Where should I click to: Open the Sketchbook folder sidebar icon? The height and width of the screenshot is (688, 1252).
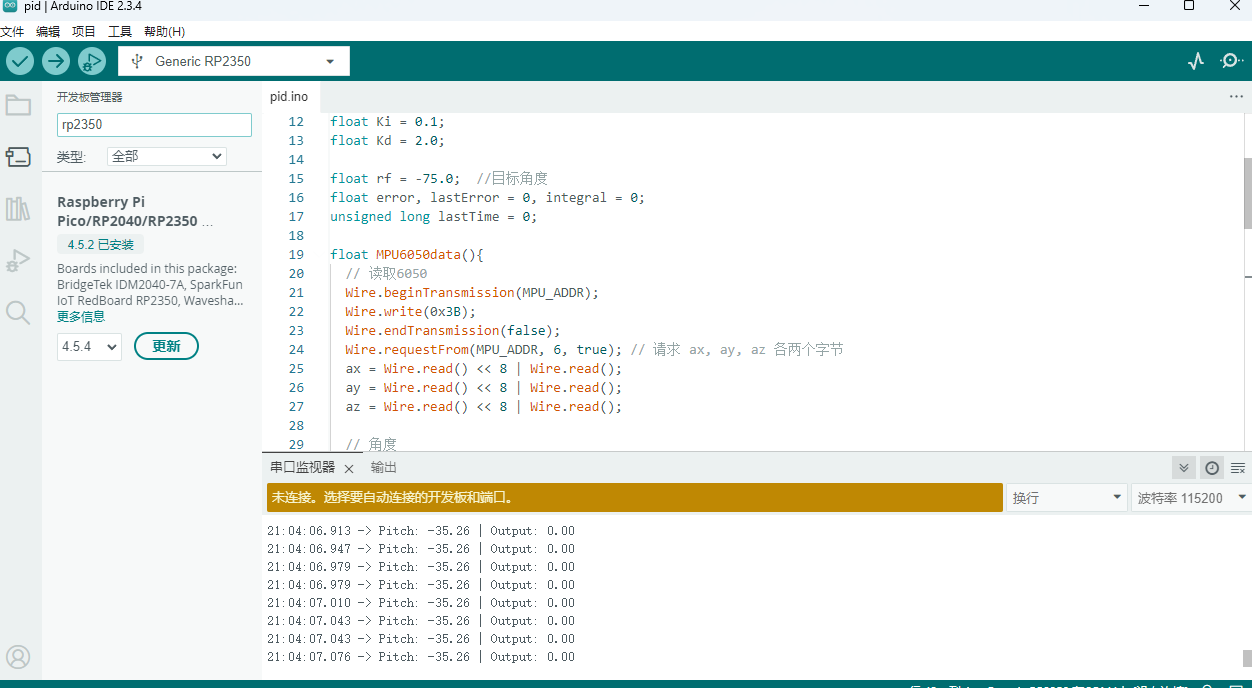click(x=18, y=105)
